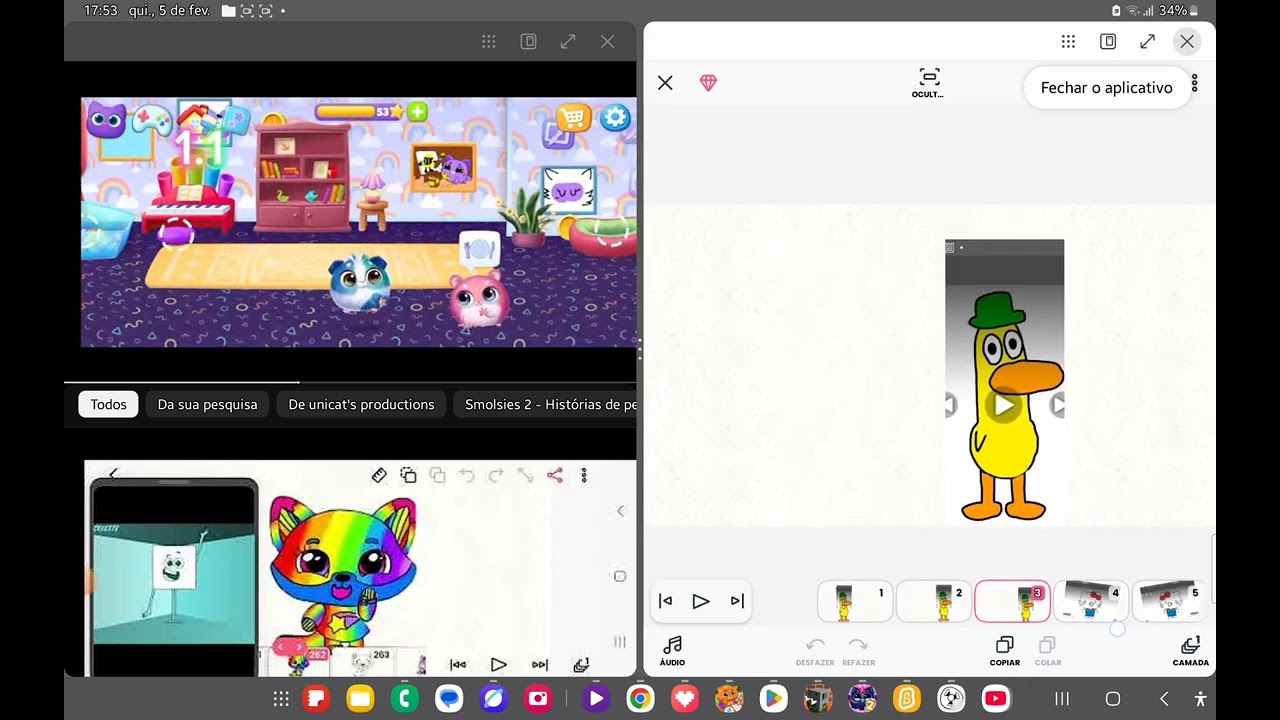Viewport: 1280px width, 720px height.
Task: Tap the Android back navigation button
Action: (x=1163, y=699)
